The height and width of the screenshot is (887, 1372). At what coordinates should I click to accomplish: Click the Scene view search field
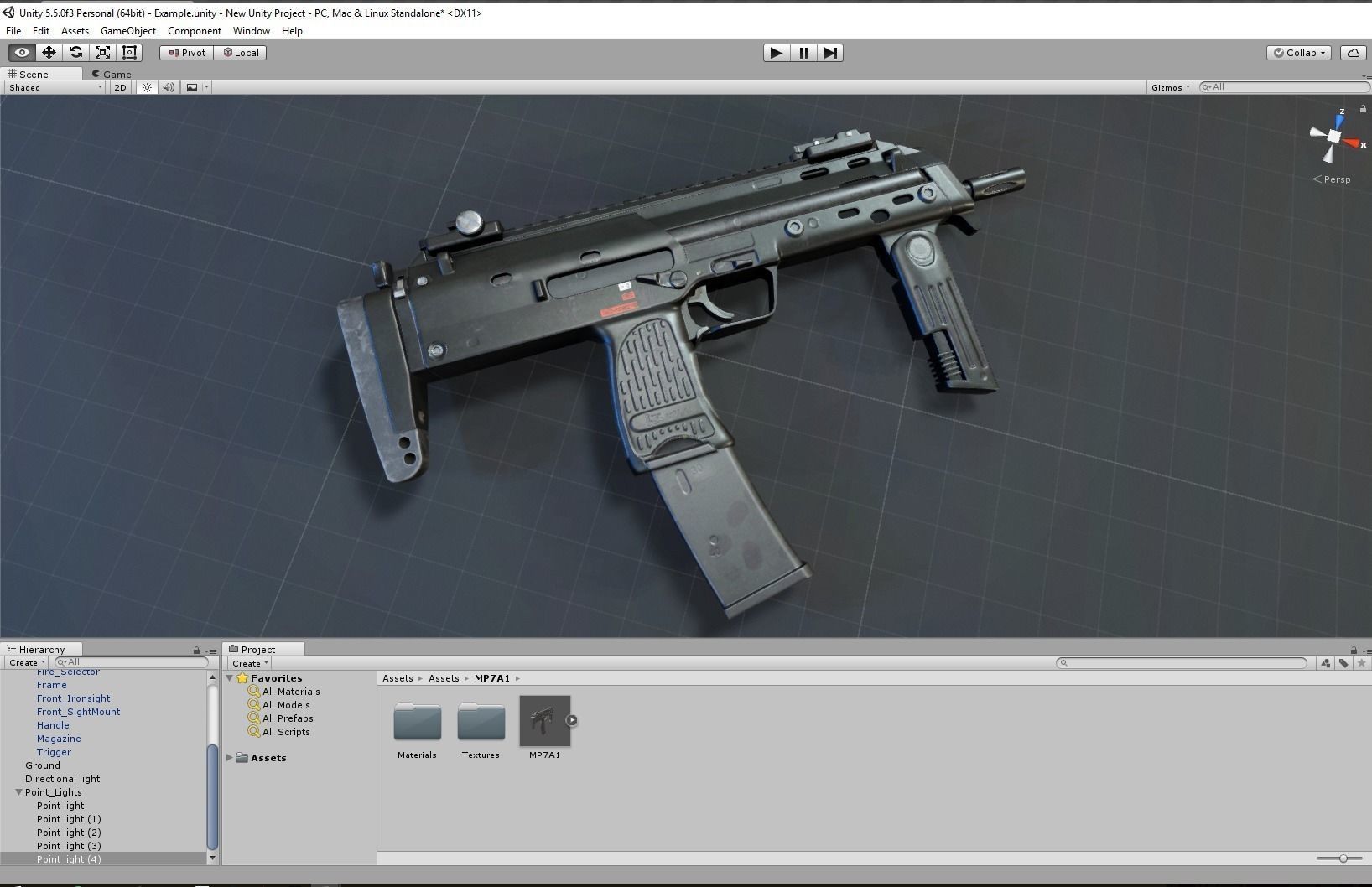pos(1283,86)
